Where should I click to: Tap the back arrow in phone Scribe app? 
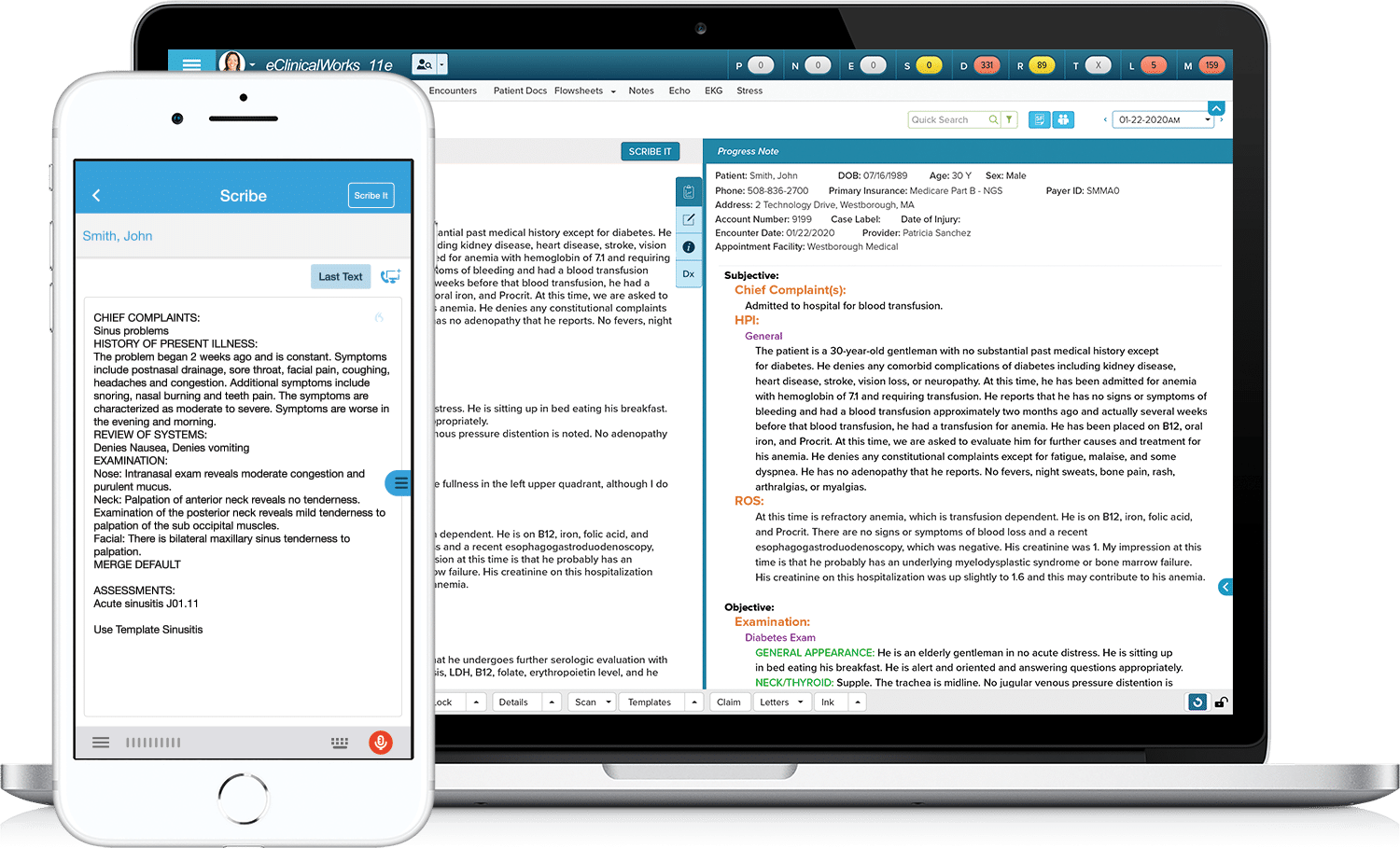(96, 195)
